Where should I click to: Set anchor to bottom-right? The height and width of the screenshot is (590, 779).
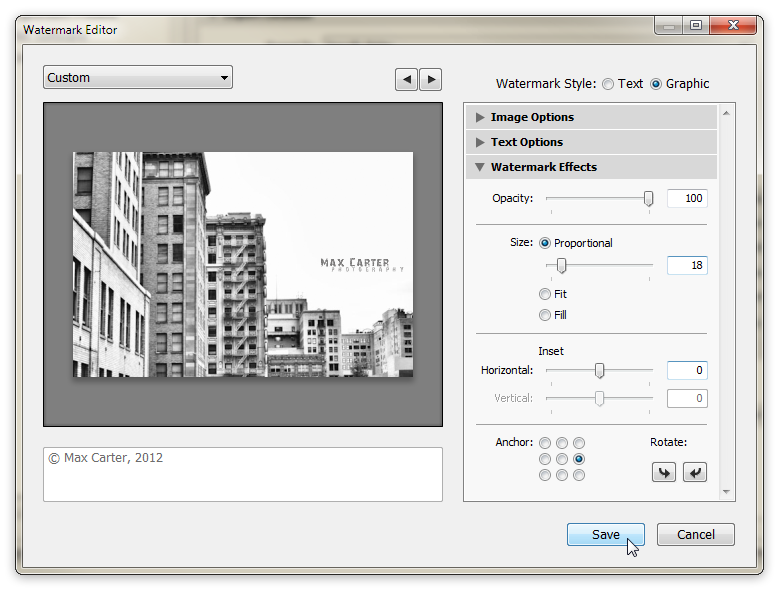pyautogui.click(x=579, y=475)
